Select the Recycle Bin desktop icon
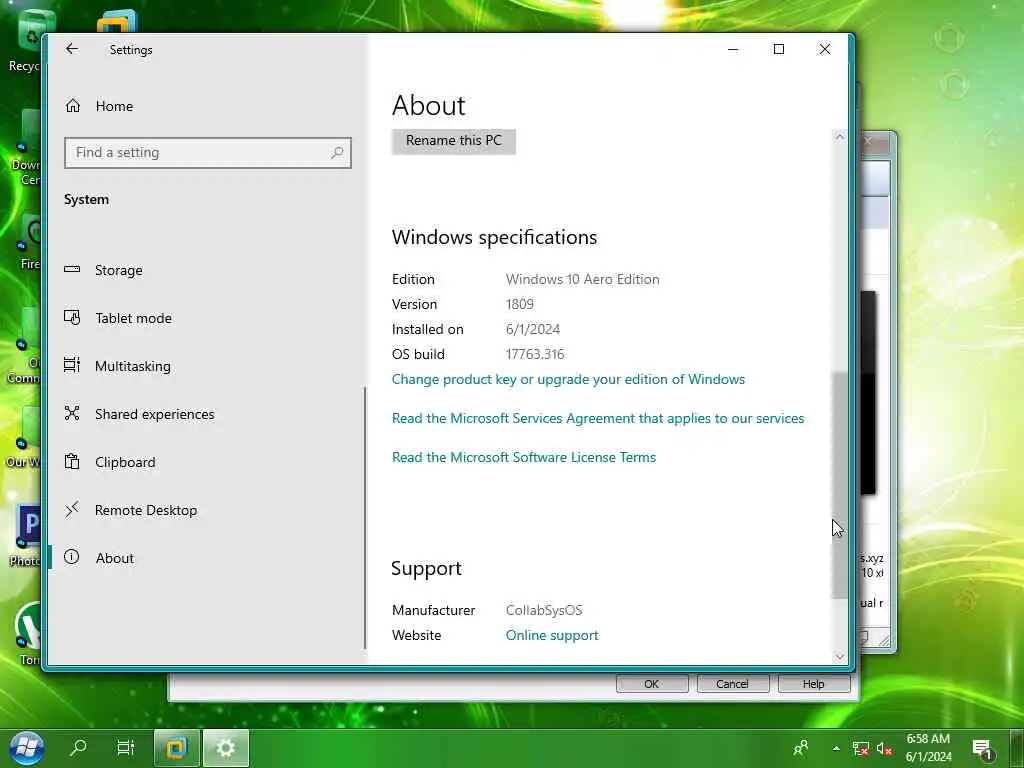The image size is (1024, 768). pos(25,41)
